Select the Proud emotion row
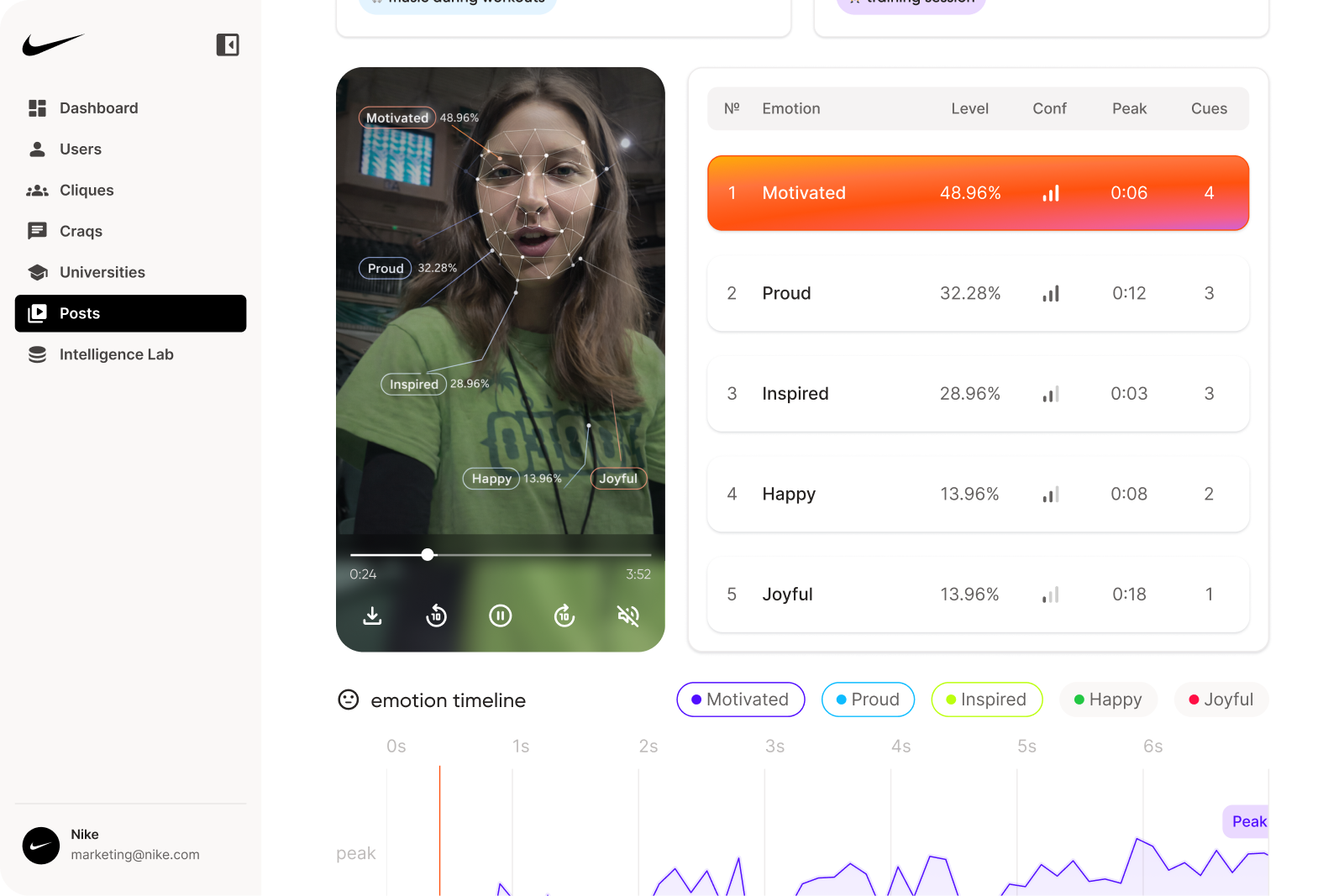The width and height of the screenshot is (1344, 896). 978,293
